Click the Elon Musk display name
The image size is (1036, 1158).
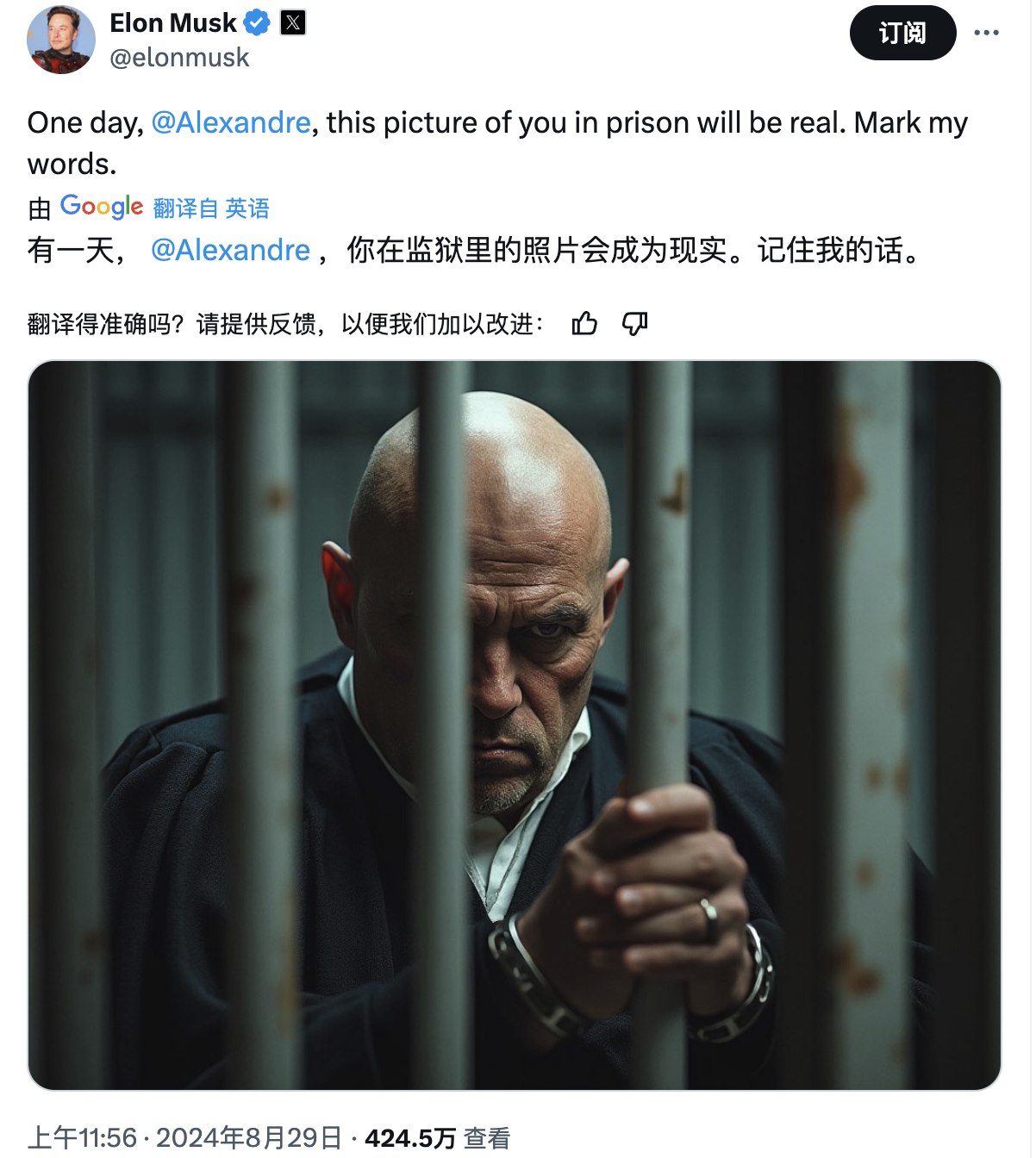tap(173, 22)
